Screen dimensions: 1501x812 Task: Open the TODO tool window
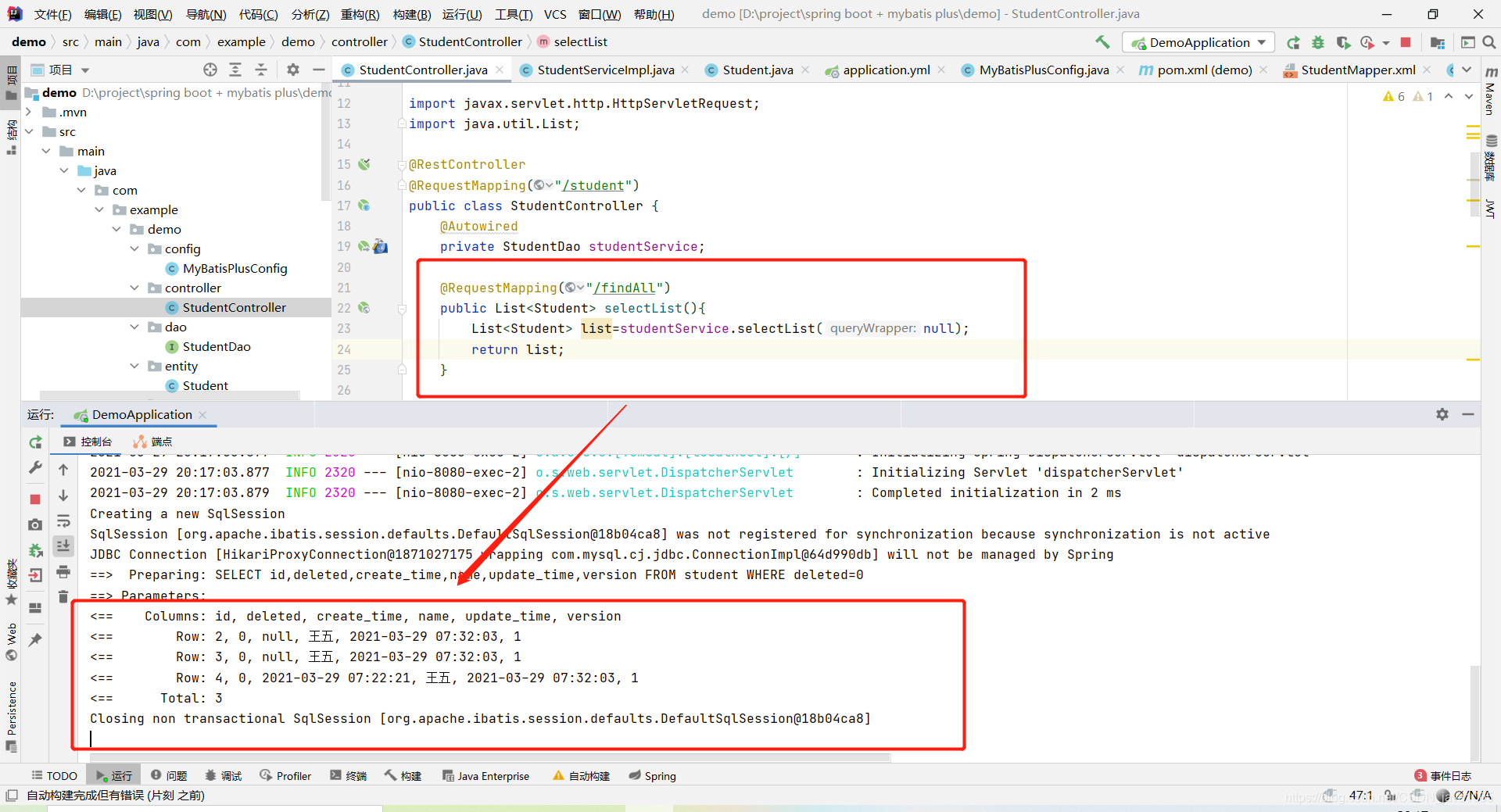(54, 775)
